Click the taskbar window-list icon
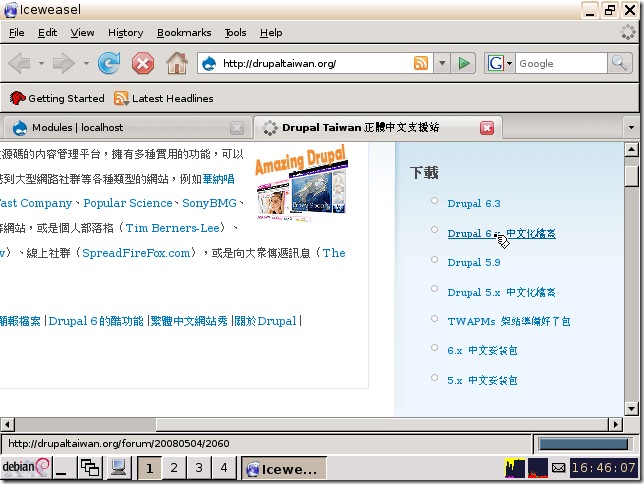The image size is (644, 484). [90, 468]
